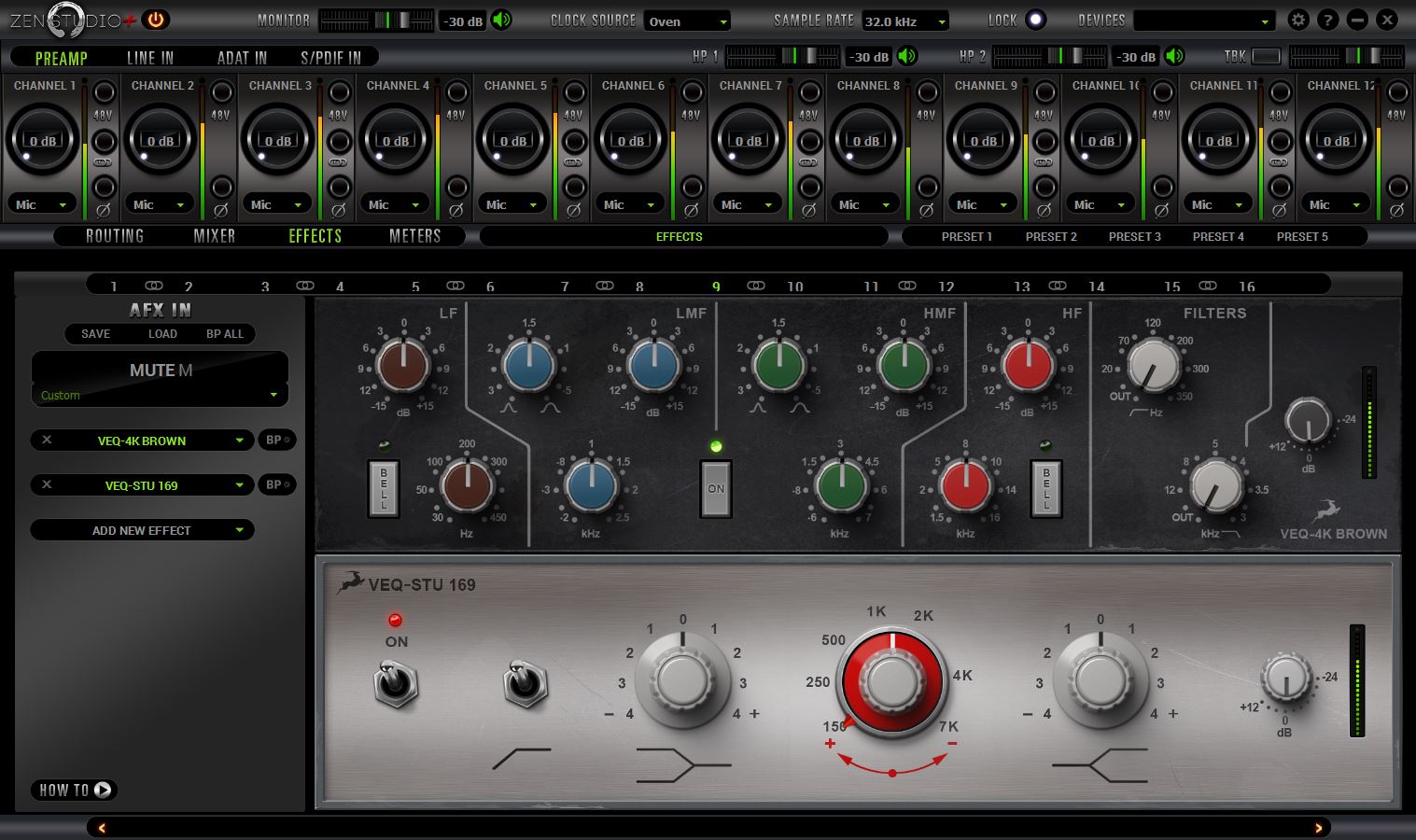Click the LMF frequency blue knob labeled kHz

[x=591, y=485]
